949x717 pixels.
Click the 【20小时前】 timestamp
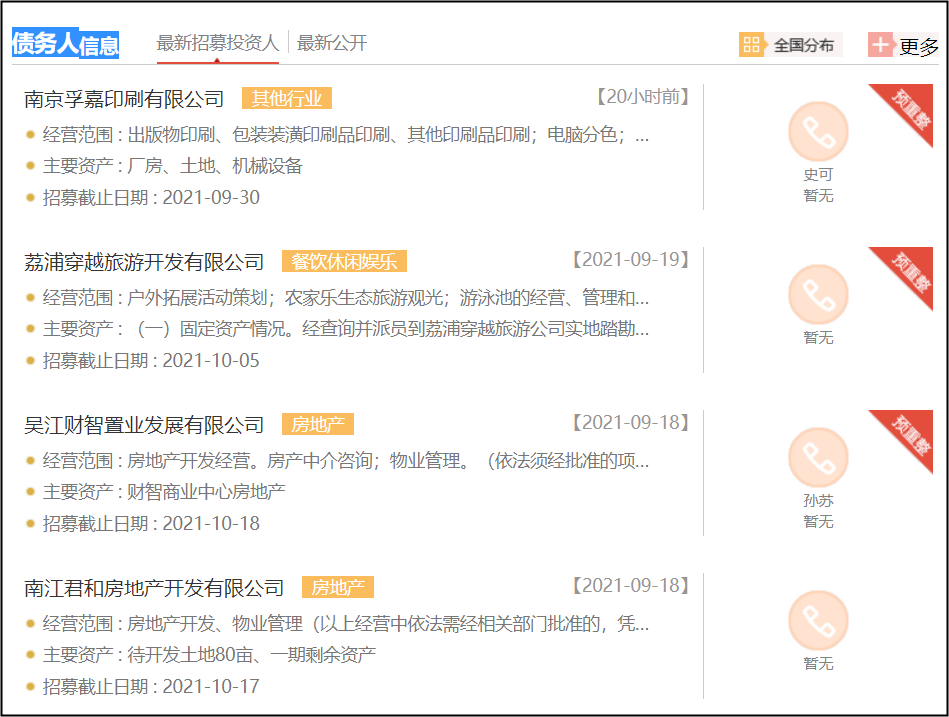[642, 97]
